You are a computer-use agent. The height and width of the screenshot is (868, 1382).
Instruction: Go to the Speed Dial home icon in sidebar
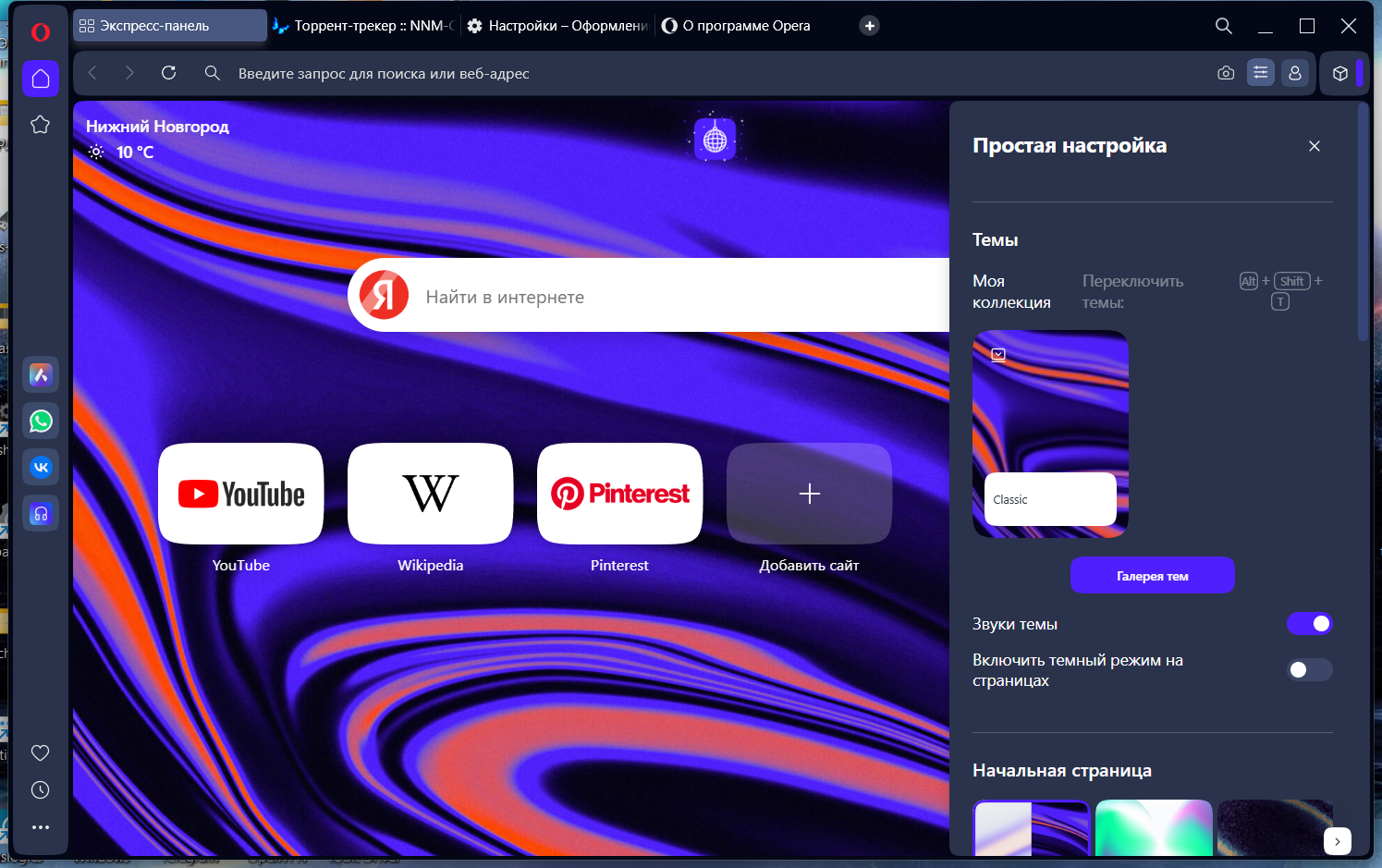tap(41, 79)
